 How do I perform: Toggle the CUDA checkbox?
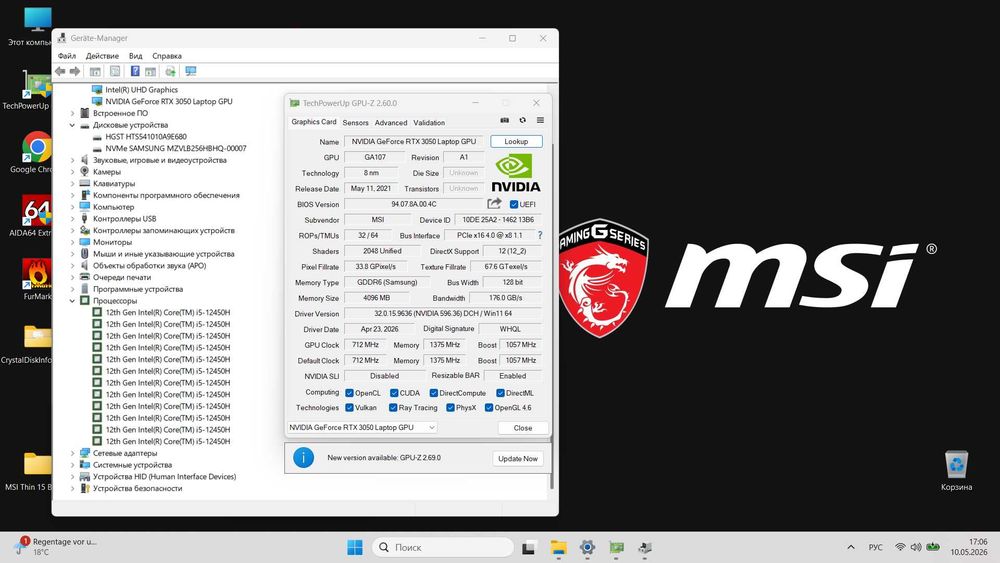pos(394,393)
